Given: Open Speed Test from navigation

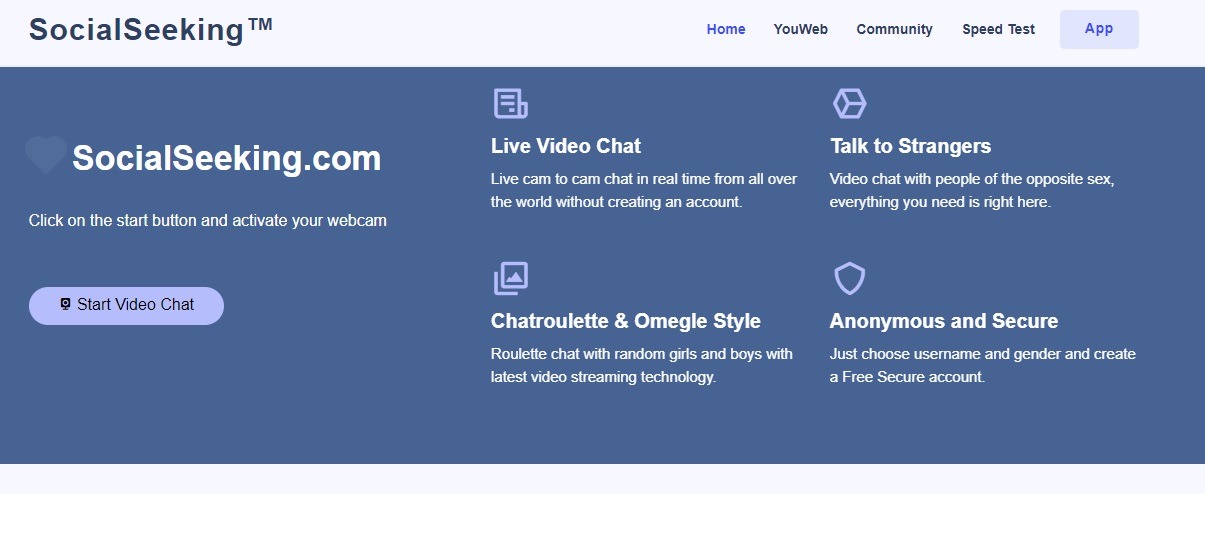Looking at the screenshot, I should [x=998, y=29].
